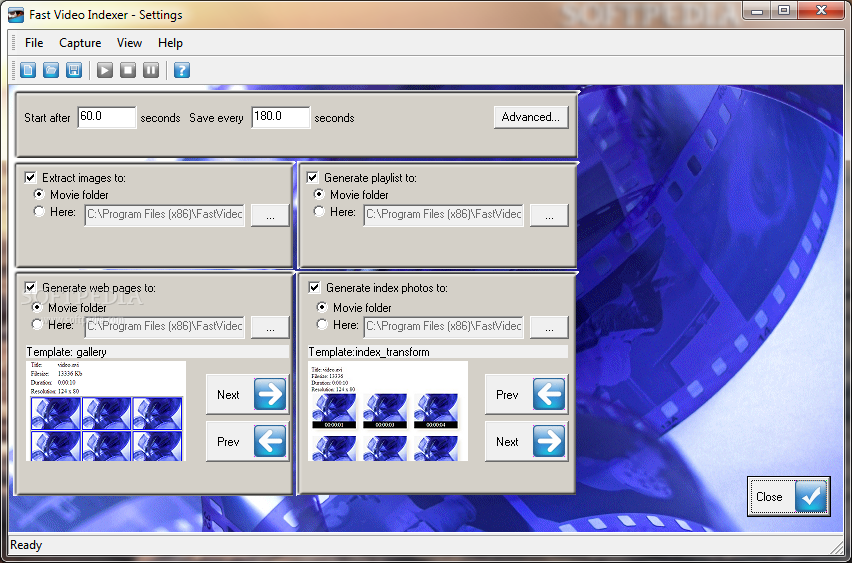Browse folder for Generate web pages path
852x563 pixels.
pyautogui.click(x=270, y=327)
